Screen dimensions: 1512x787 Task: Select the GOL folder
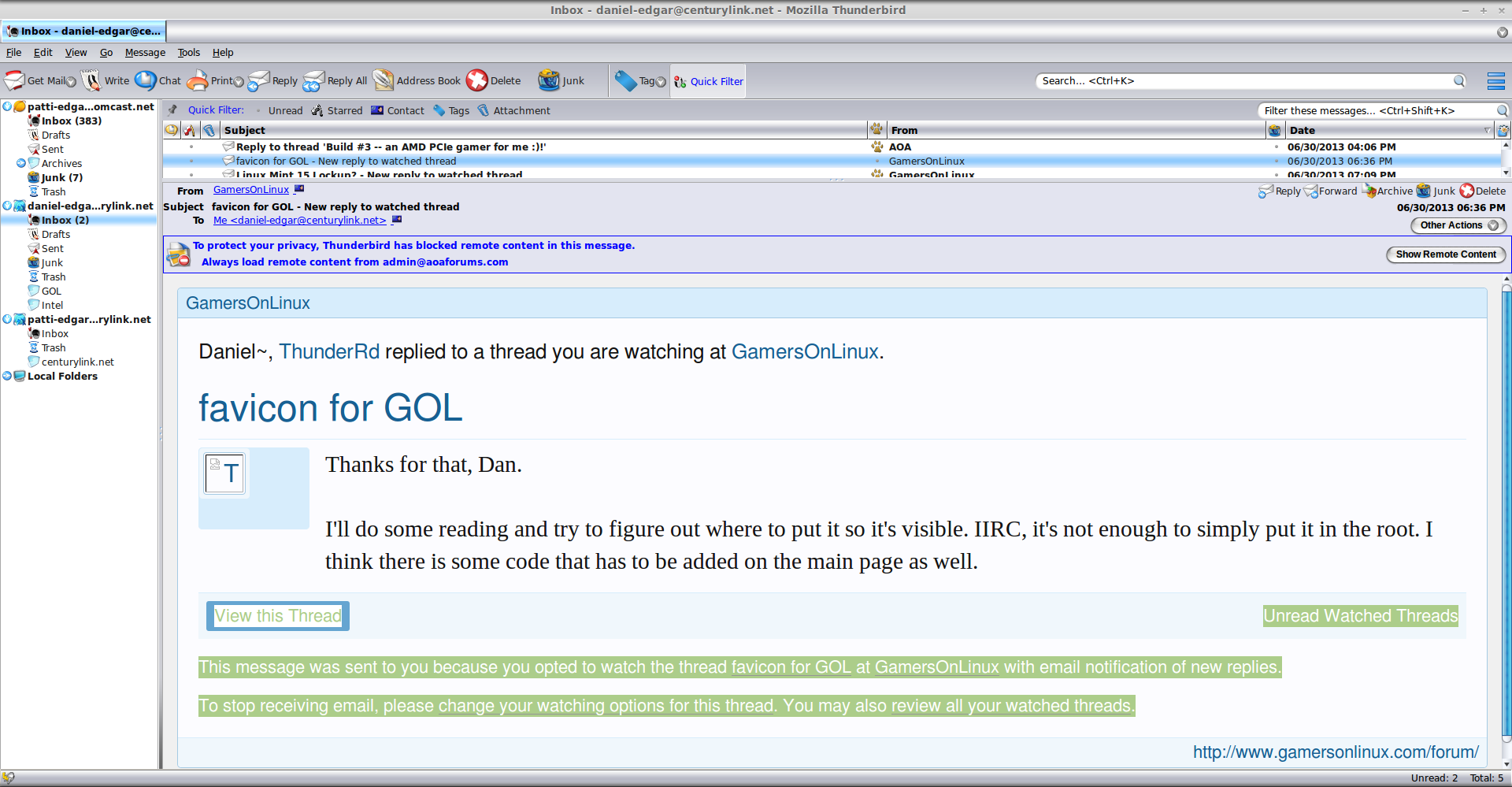pos(51,291)
